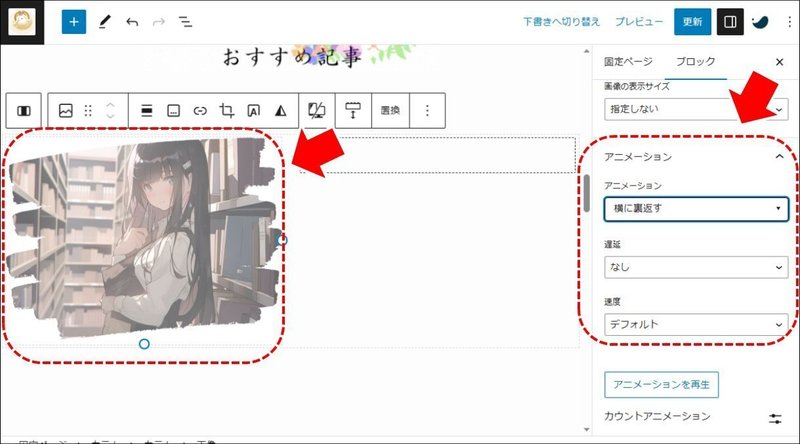Screen dimensions: 800x444
Task: Toggle the device display restriction icon
Action: 317,111
